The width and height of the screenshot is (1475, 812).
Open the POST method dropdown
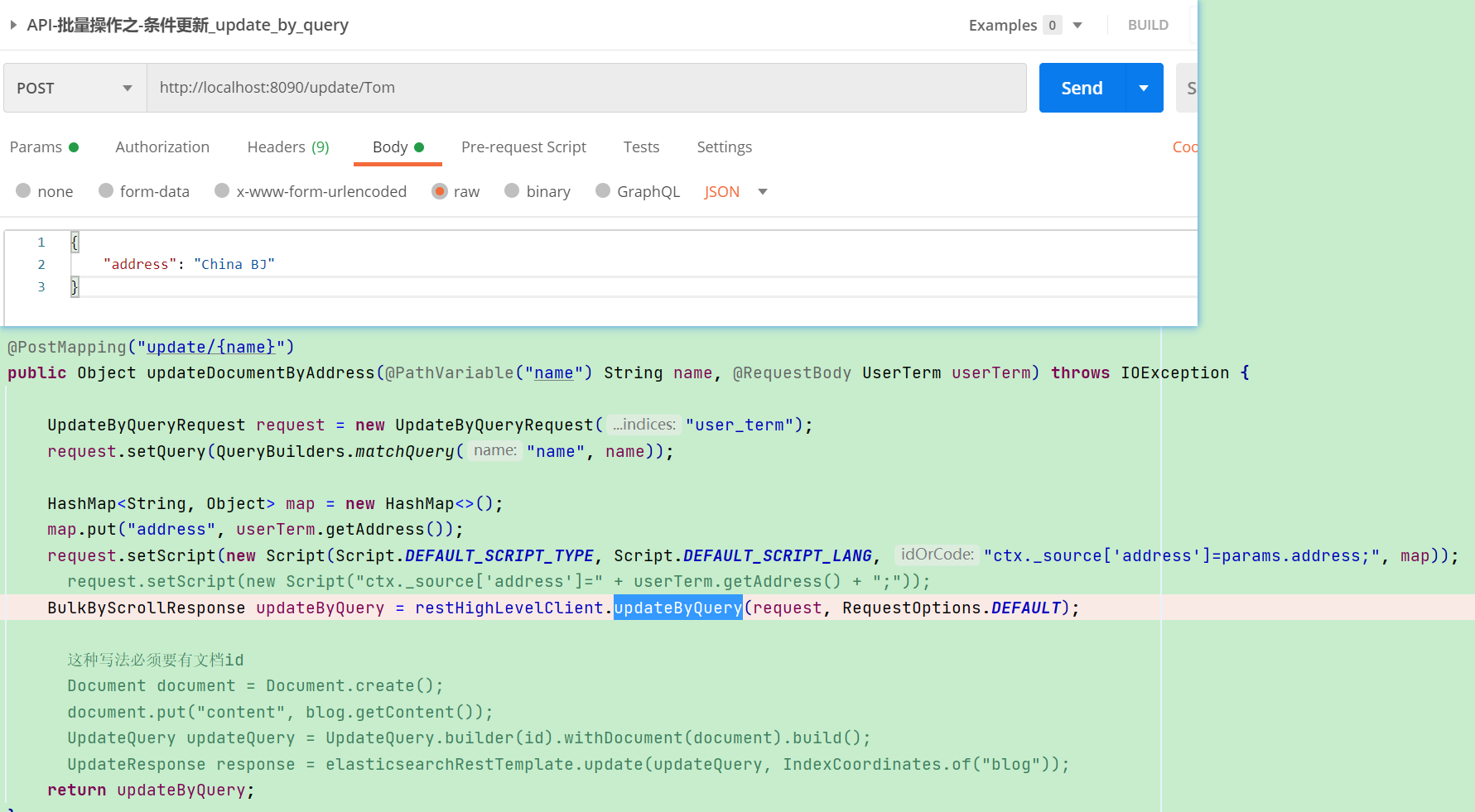click(75, 88)
